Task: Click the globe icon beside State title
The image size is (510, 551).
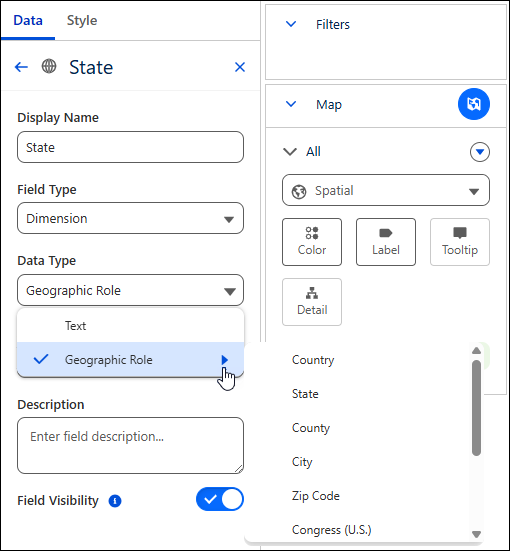Action: click(x=49, y=66)
